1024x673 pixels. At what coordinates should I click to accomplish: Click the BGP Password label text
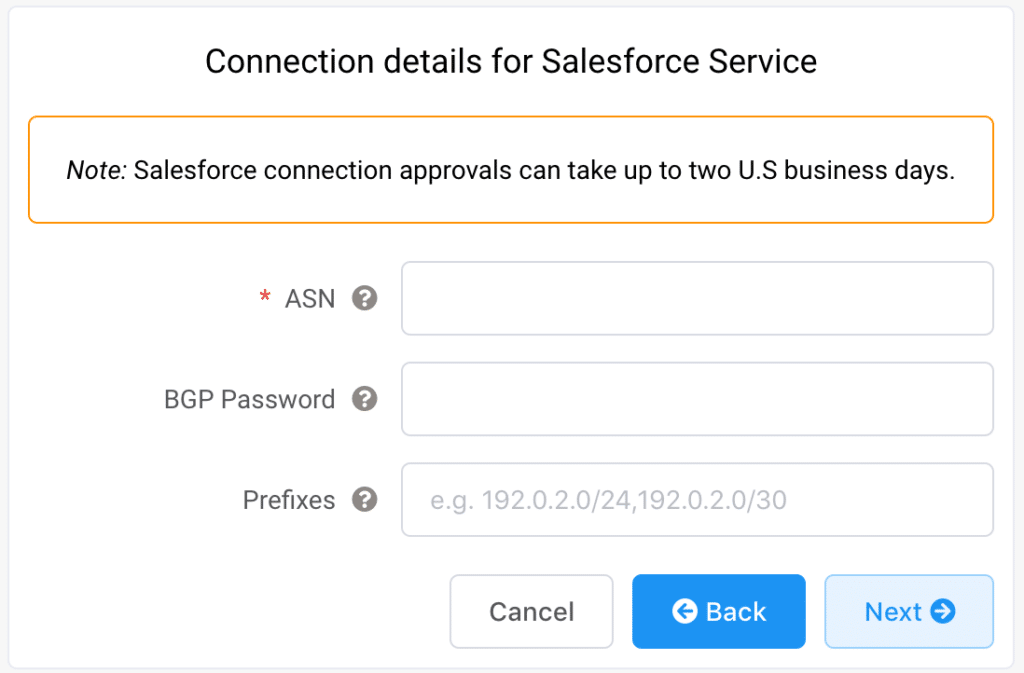249,399
